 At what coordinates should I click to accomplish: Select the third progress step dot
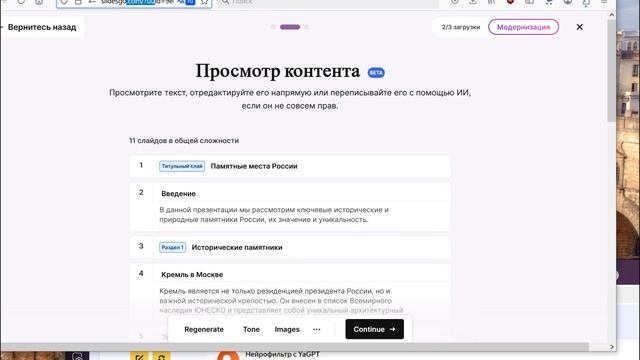307,27
